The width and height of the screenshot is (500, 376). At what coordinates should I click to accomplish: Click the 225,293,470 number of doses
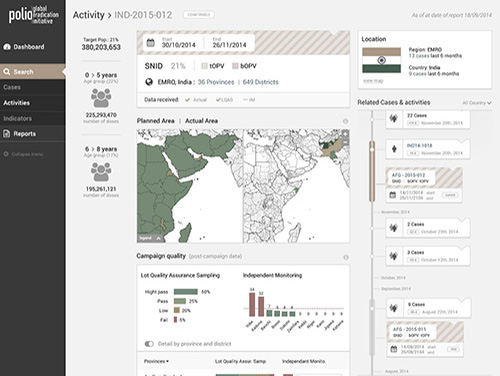point(101,115)
